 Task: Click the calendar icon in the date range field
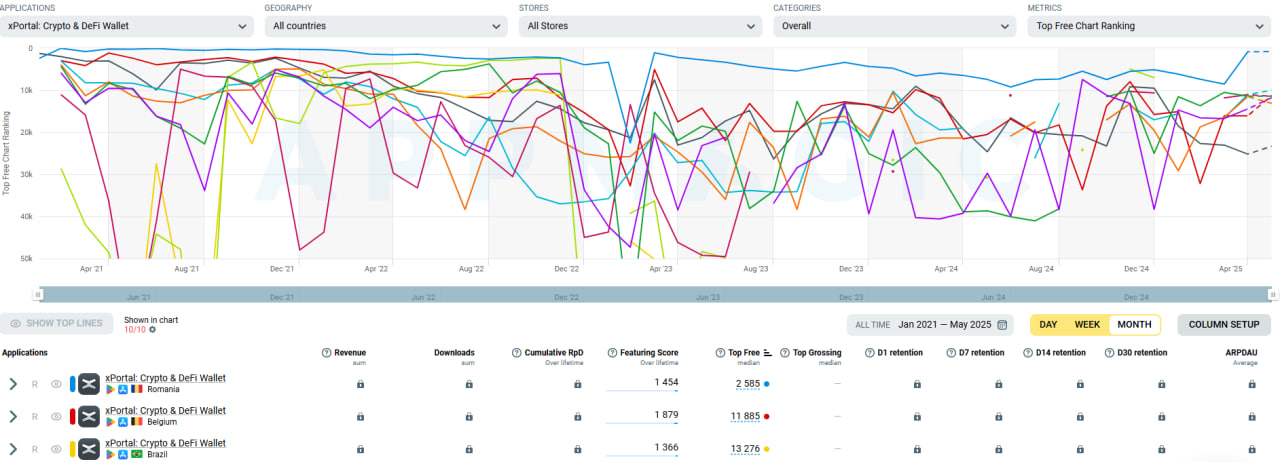point(1003,325)
